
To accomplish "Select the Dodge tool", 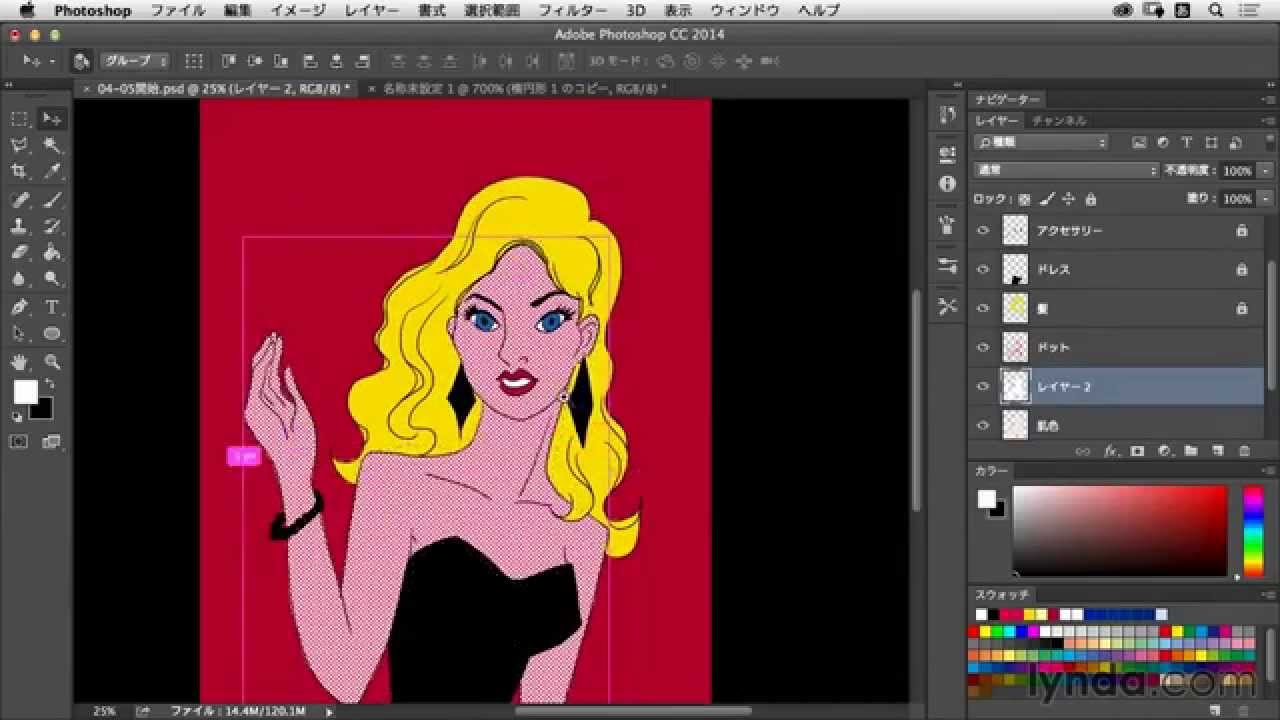I will (x=52, y=280).
